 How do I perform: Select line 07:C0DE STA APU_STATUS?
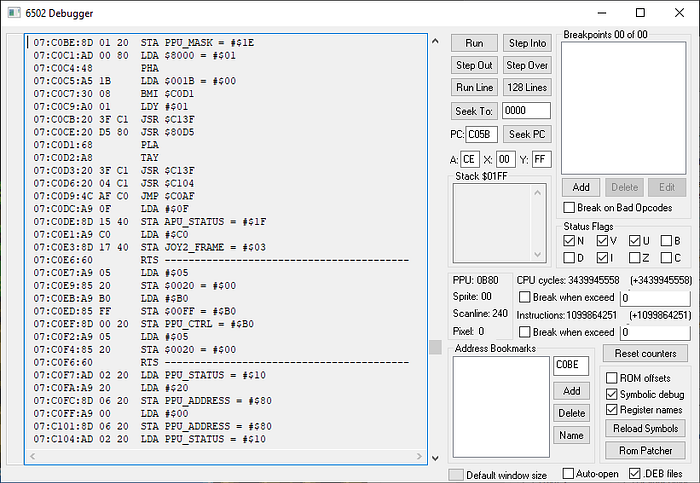click(150, 221)
